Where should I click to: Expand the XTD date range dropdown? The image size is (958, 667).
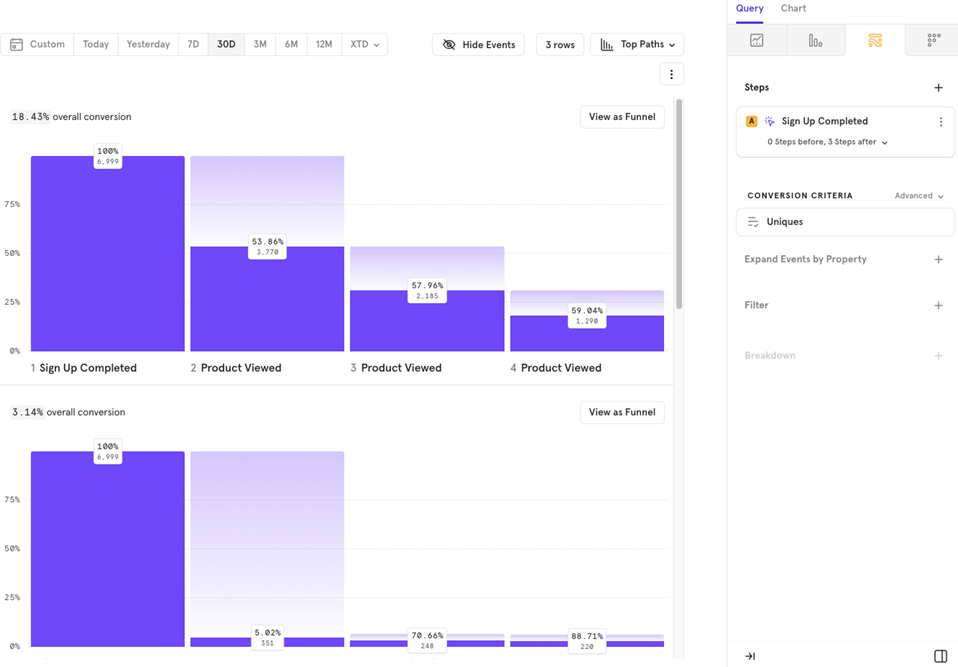364,45
